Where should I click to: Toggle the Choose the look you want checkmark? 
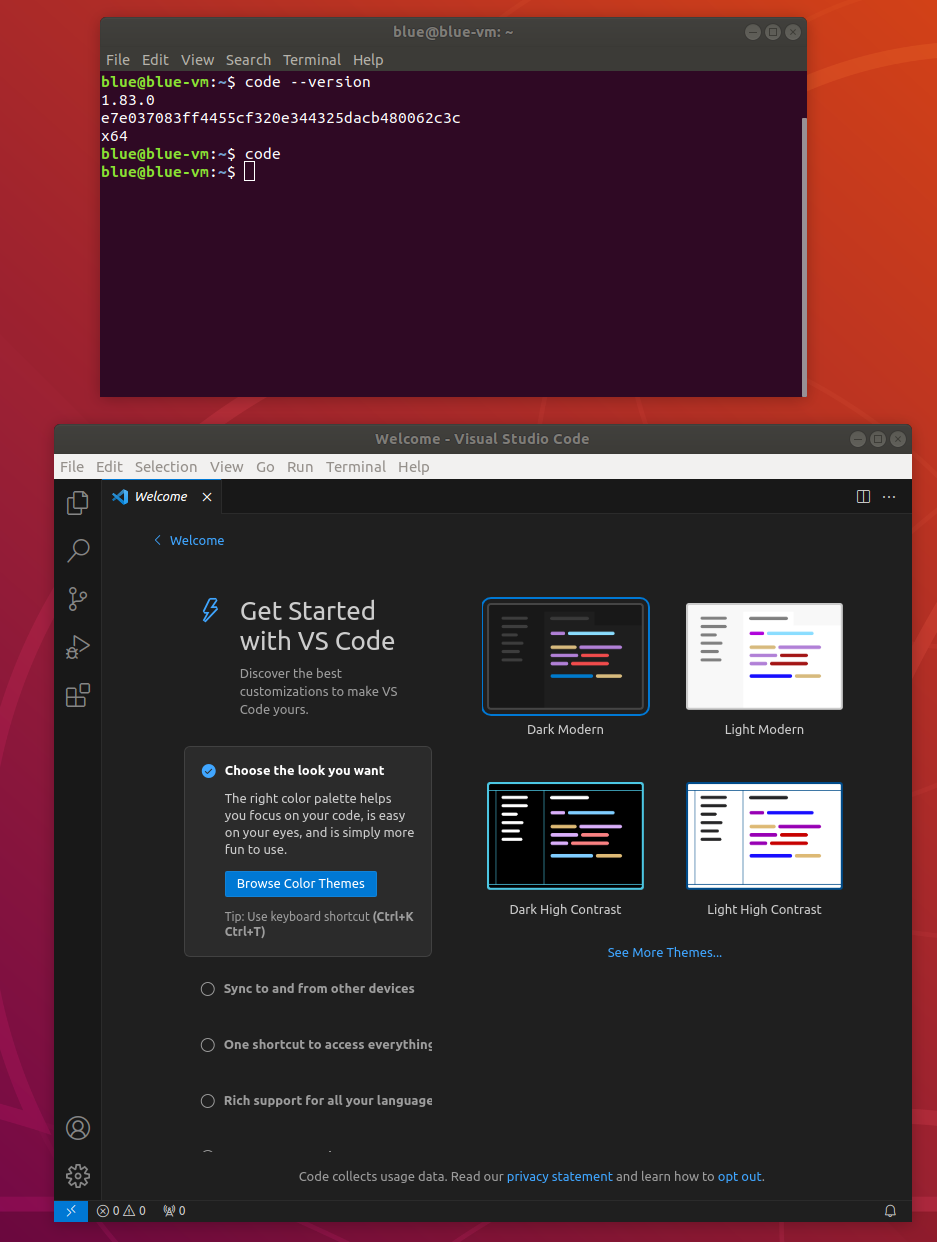tap(209, 771)
